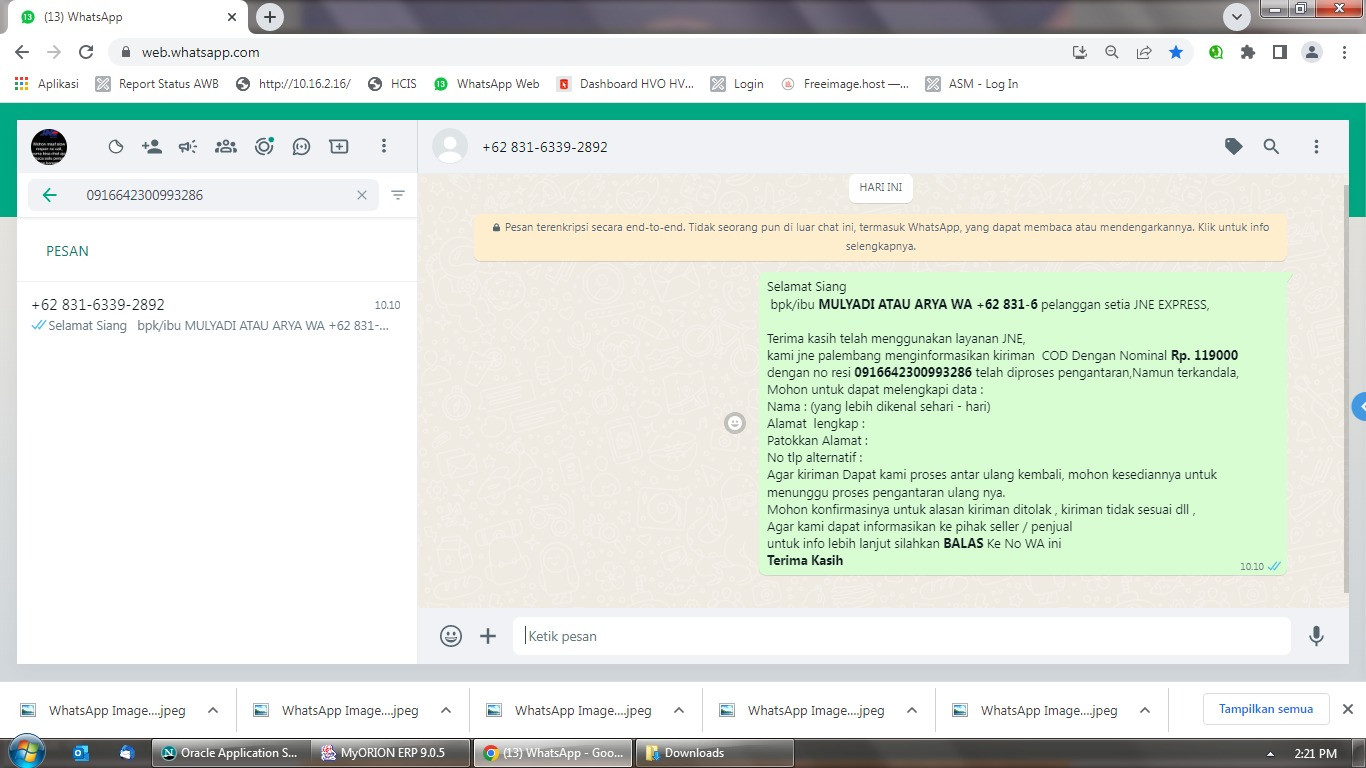This screenshot has height=768, width=1366.
Task: Share this page icon in address bar
Action: [x=1144, y=52]
